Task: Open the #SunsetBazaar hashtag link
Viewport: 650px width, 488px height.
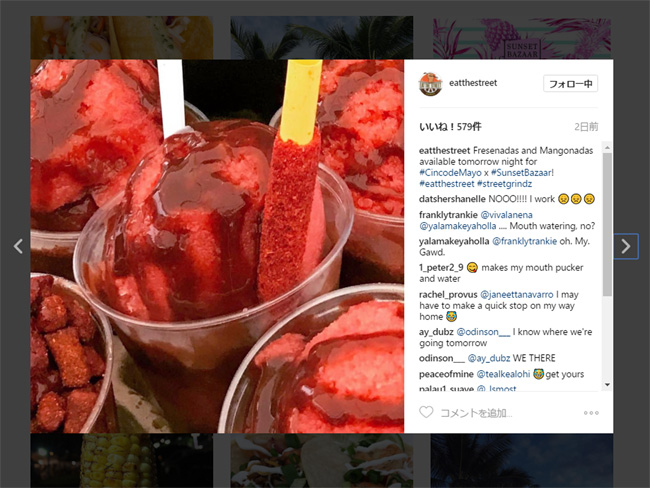Action: (x=521, y=172)
